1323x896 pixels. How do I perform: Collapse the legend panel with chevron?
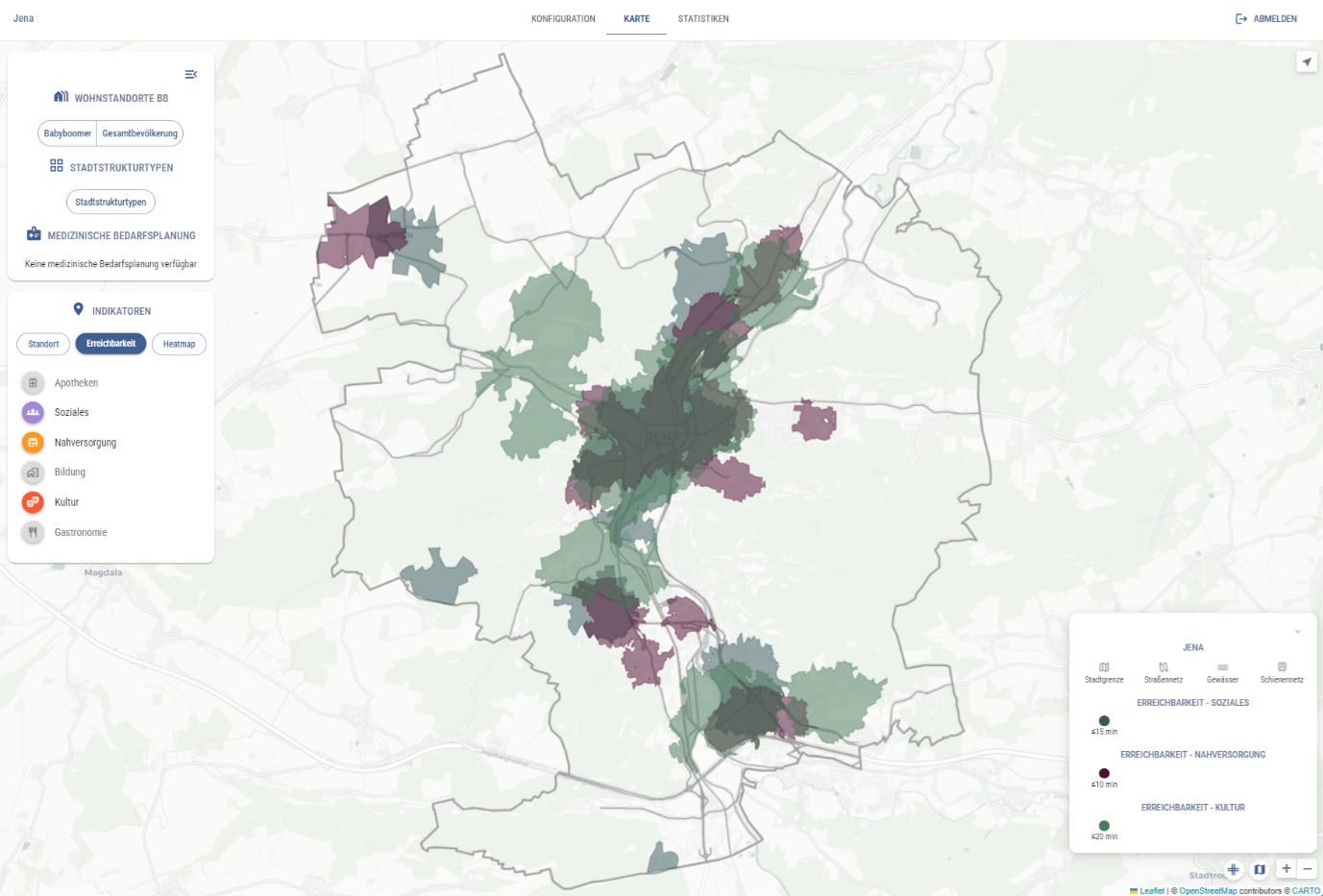pyautogui.click(x=1297, y=632)
